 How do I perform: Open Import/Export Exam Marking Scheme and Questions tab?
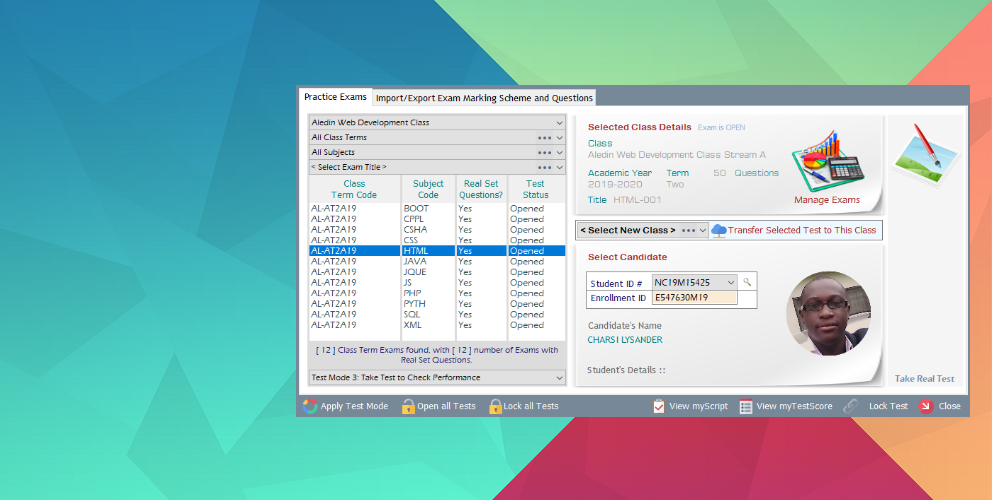[485, 98]
